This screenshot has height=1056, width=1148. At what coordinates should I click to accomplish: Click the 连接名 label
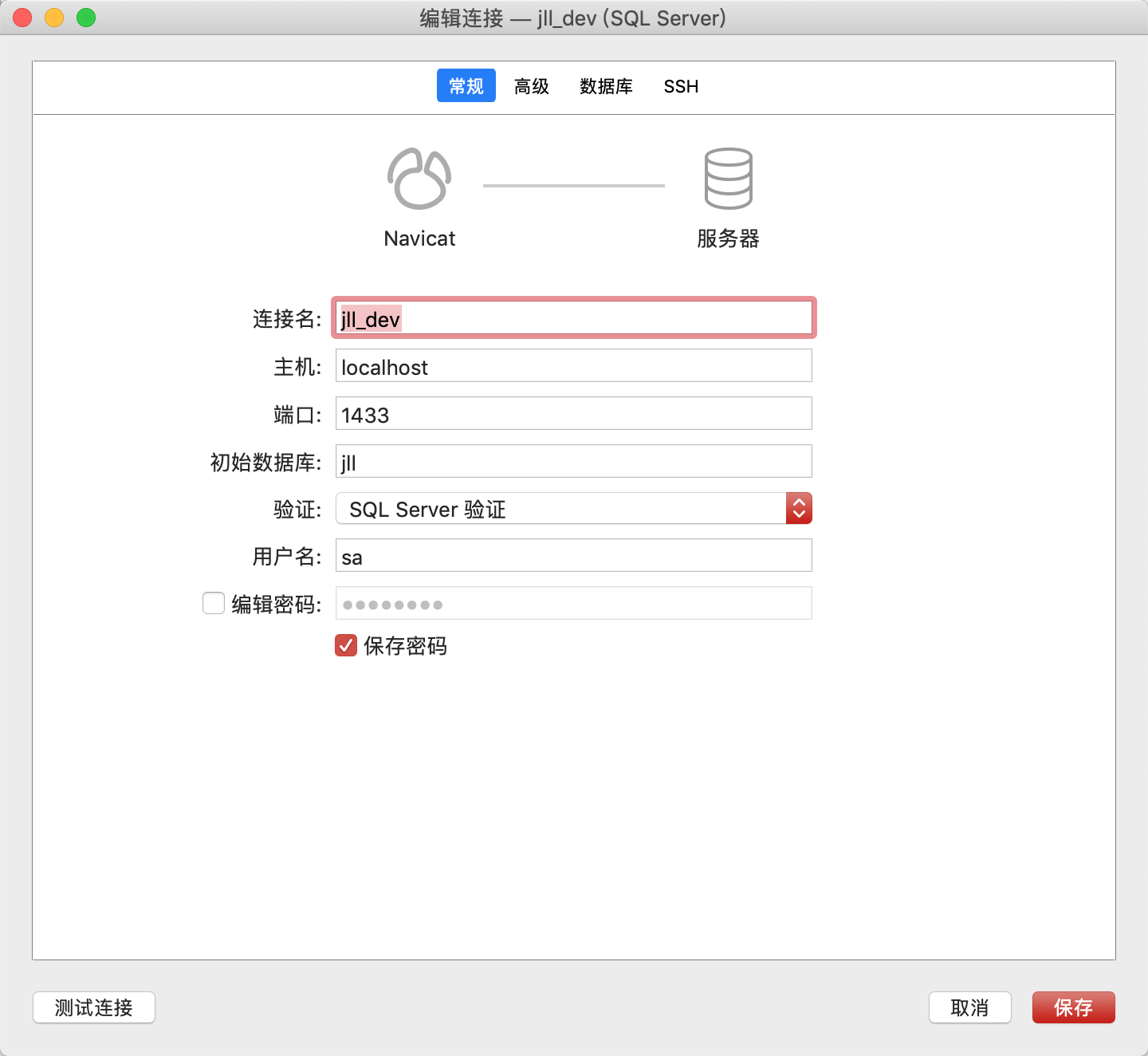[287, 319]
